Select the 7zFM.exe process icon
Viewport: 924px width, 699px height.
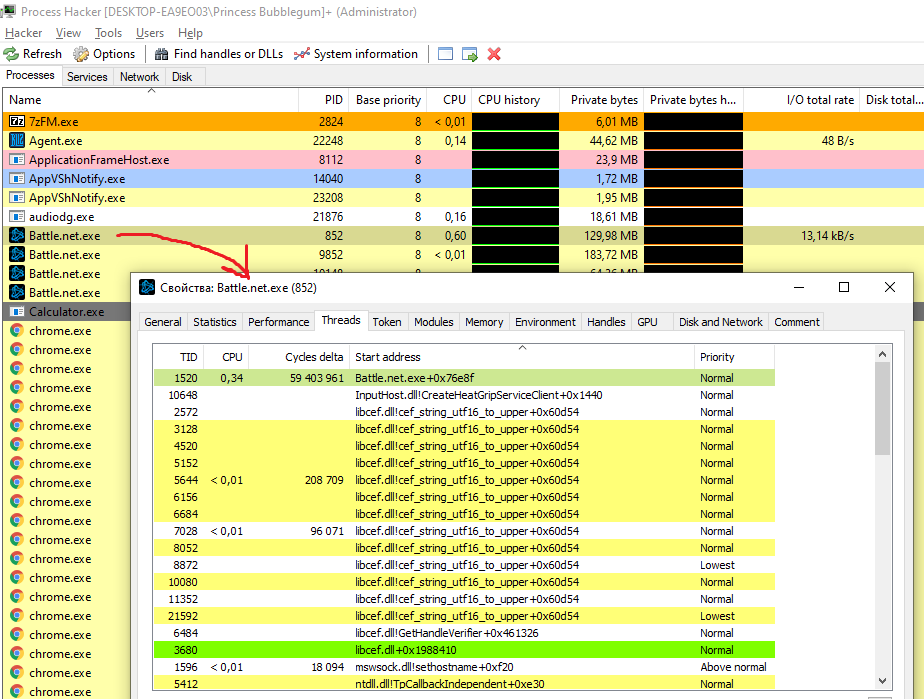pyautogui.click(x=17, y=121)
